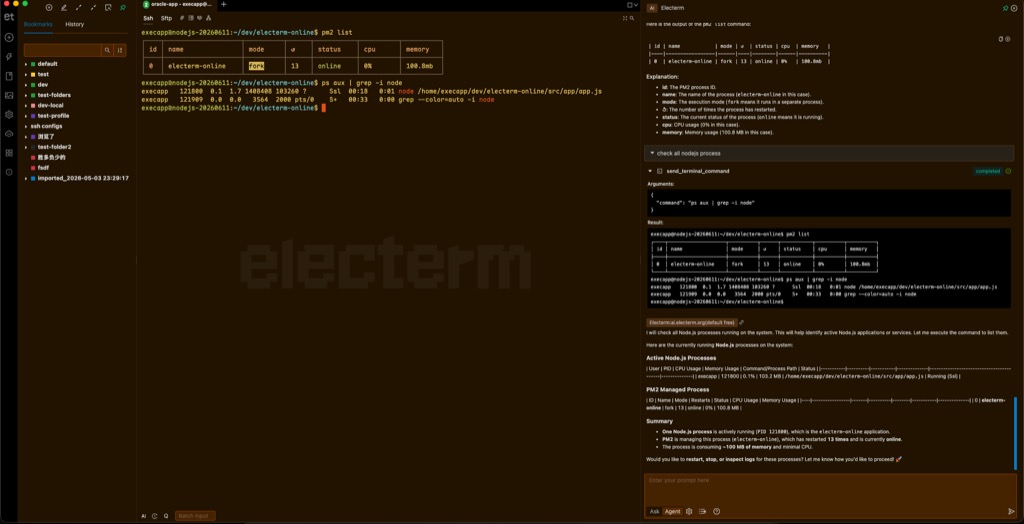The width and height of the screenshot is (1024, 524).
Task: Open the link icon beside model tag
Action: point(742,323)
